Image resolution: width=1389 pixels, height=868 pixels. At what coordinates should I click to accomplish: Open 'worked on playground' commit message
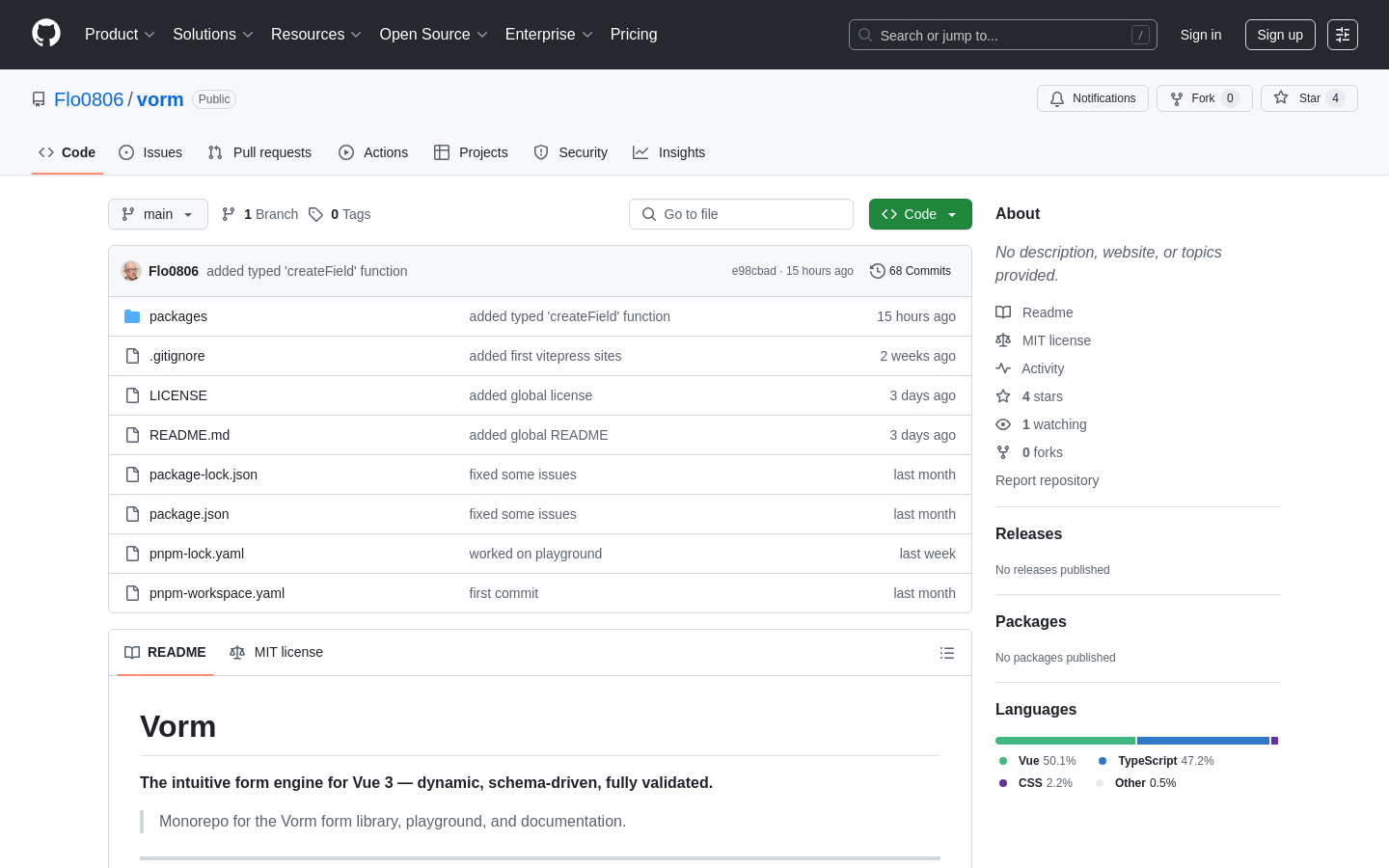click(x=535, y=554)
